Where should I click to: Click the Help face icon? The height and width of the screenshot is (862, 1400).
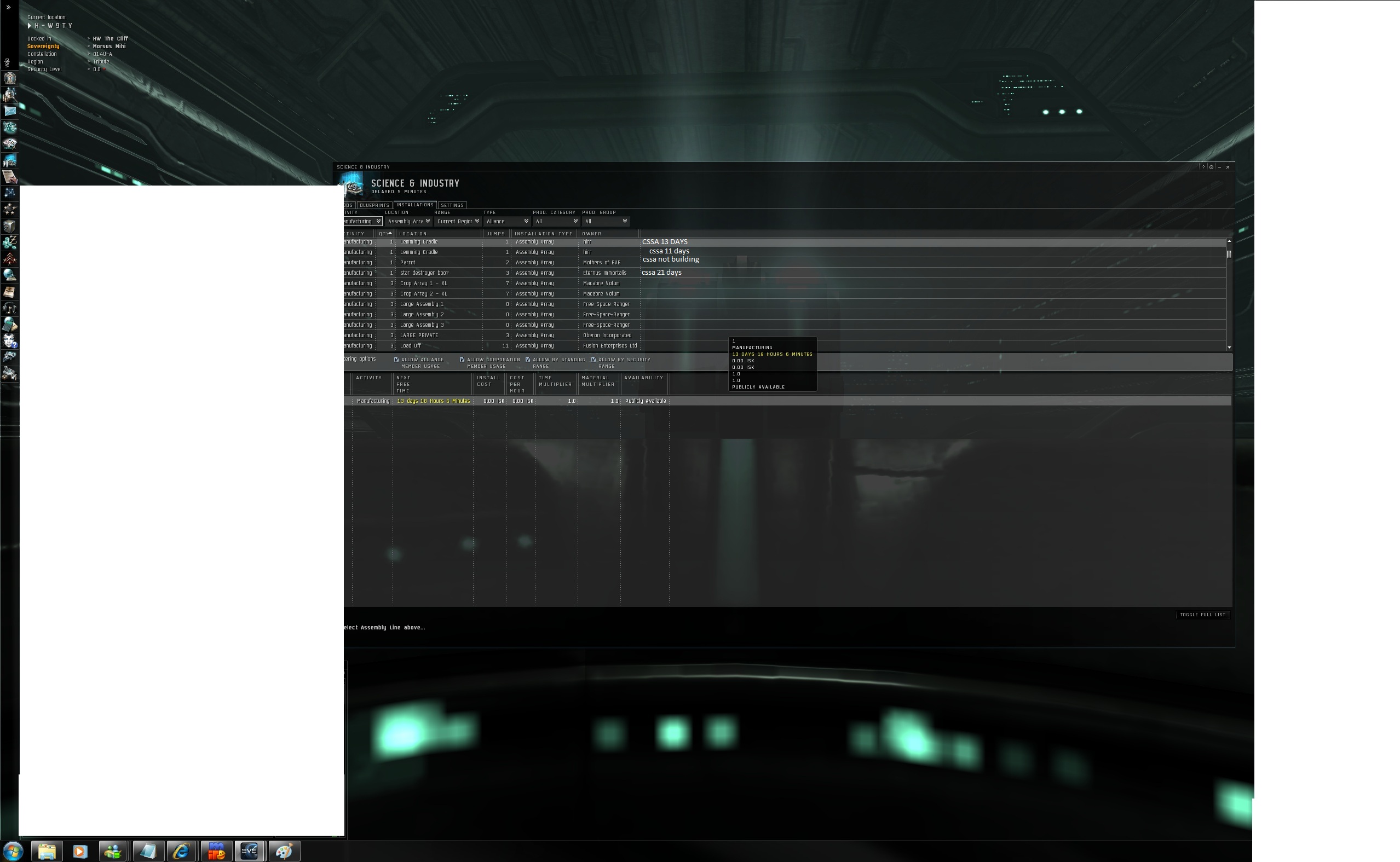coord(10,341)
